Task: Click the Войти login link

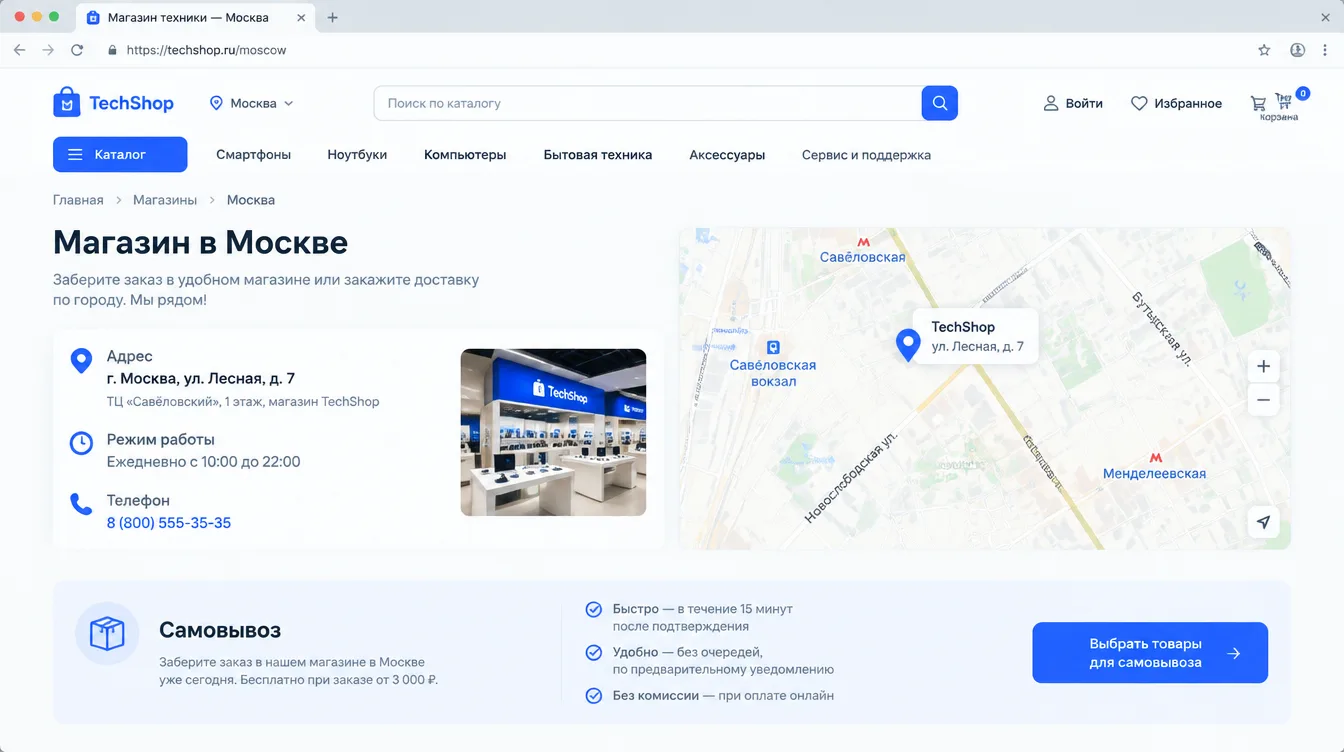Action: (x=1084, y=103)
